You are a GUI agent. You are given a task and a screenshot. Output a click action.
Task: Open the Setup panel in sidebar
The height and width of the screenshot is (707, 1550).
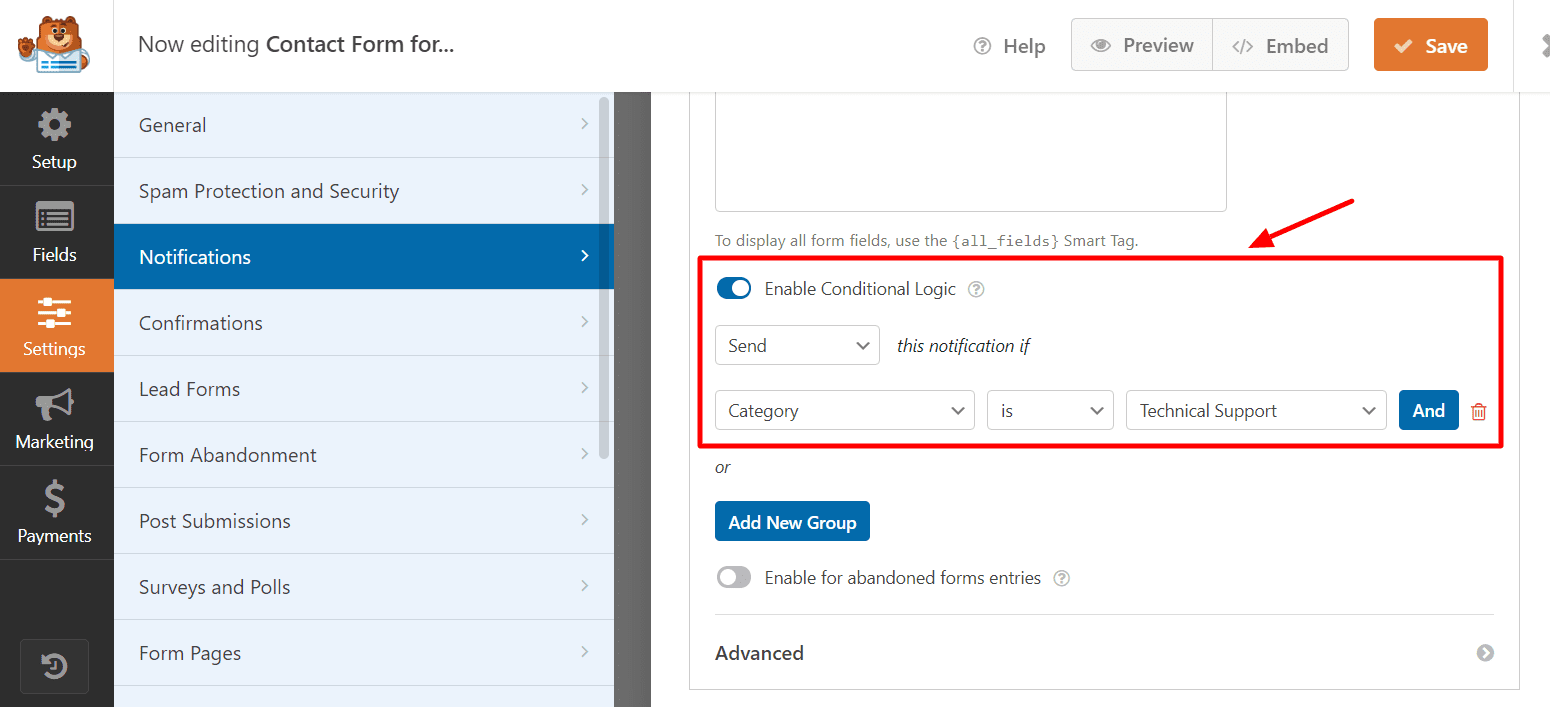click(x=55, y=139)
